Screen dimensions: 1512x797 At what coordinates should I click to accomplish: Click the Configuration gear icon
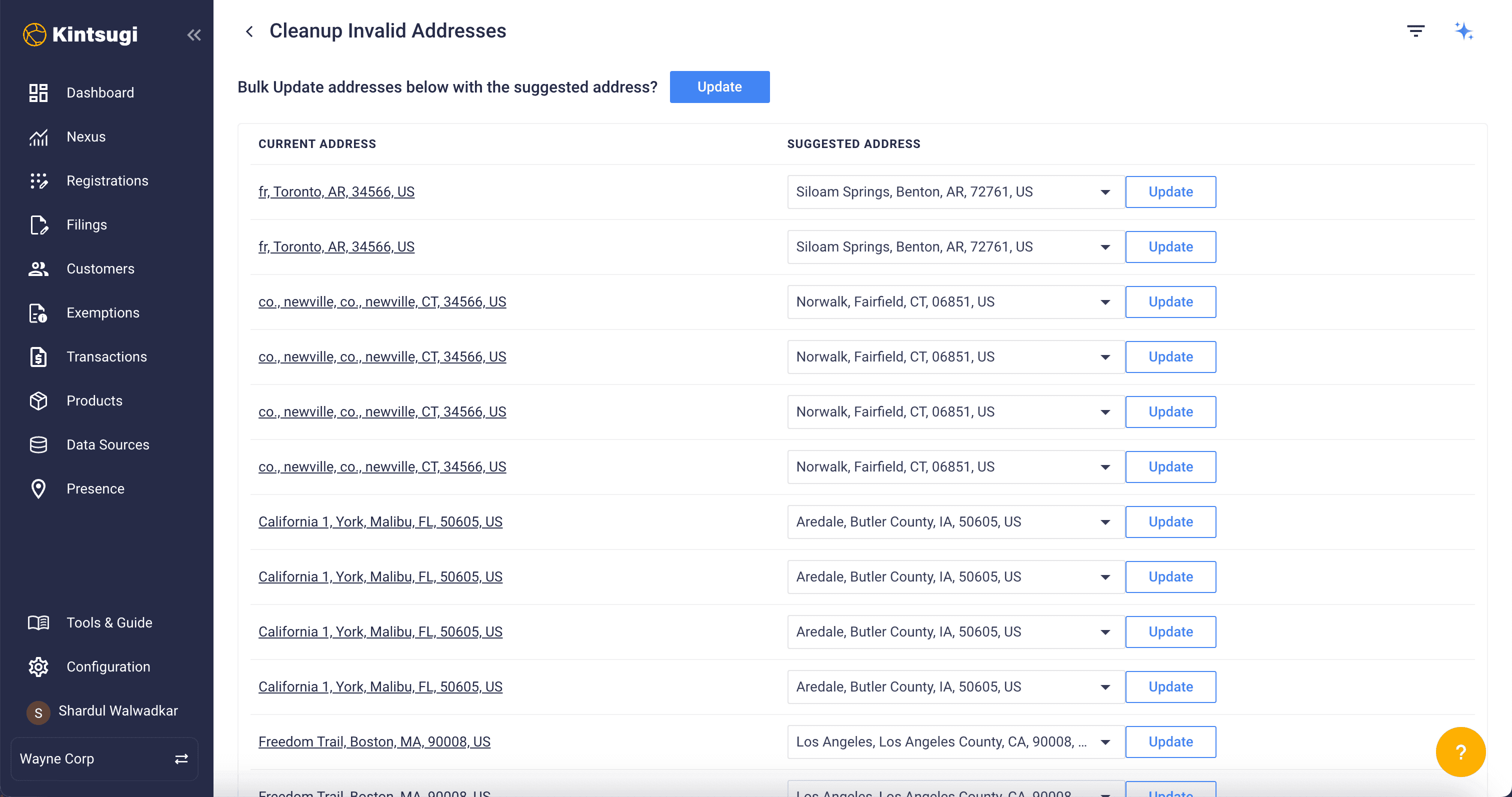(x=38, y=666)
